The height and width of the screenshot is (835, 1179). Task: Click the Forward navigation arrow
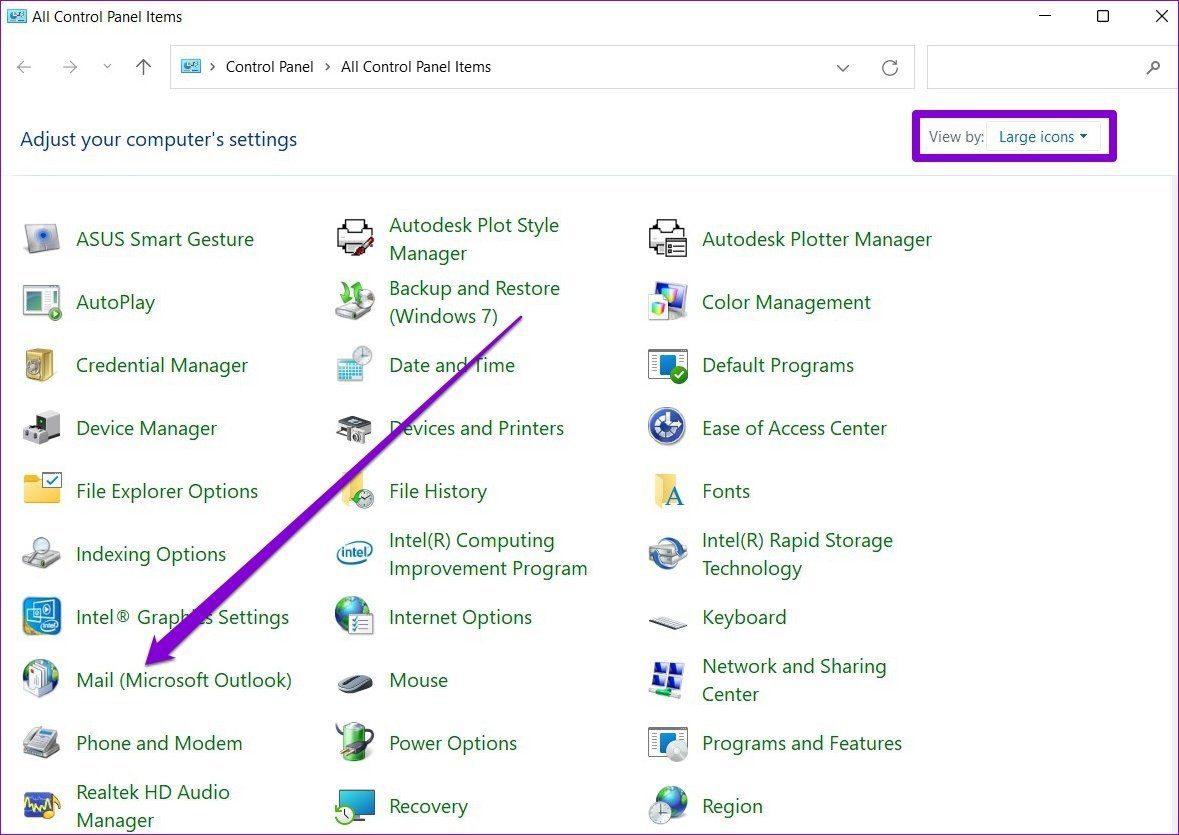pyautogui.click(x=70, y=67)
